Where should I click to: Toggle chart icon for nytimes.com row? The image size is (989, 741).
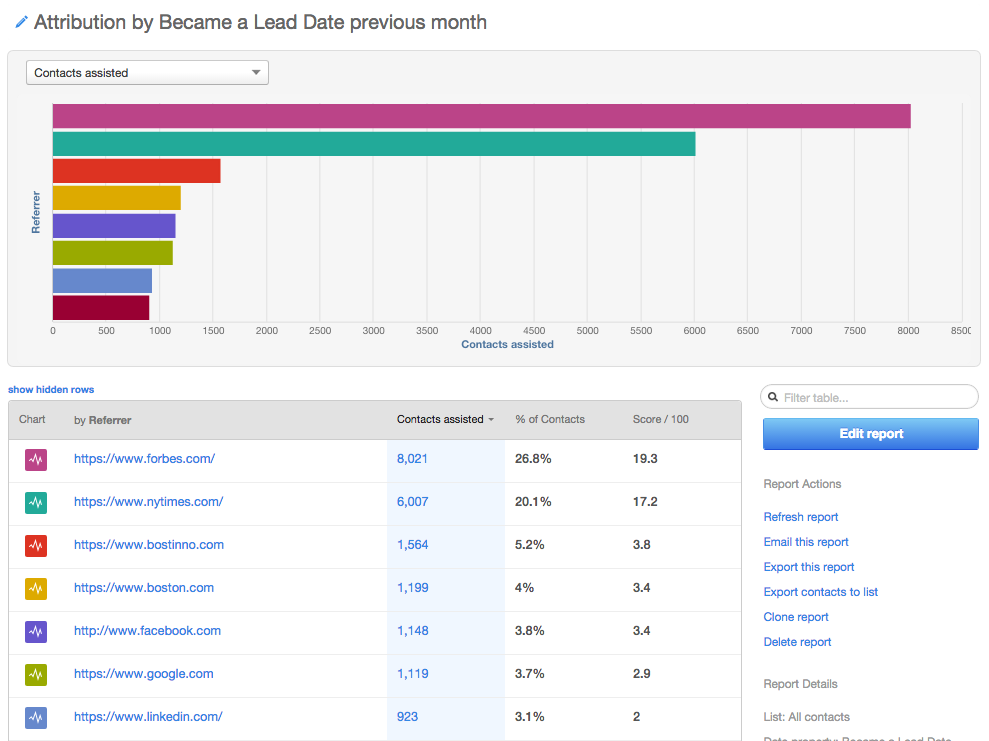click(x=36, y=503)
